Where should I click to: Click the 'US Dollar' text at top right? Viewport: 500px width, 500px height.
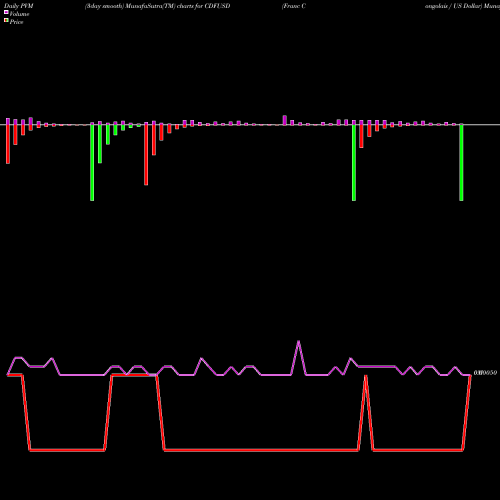[467, 6]
